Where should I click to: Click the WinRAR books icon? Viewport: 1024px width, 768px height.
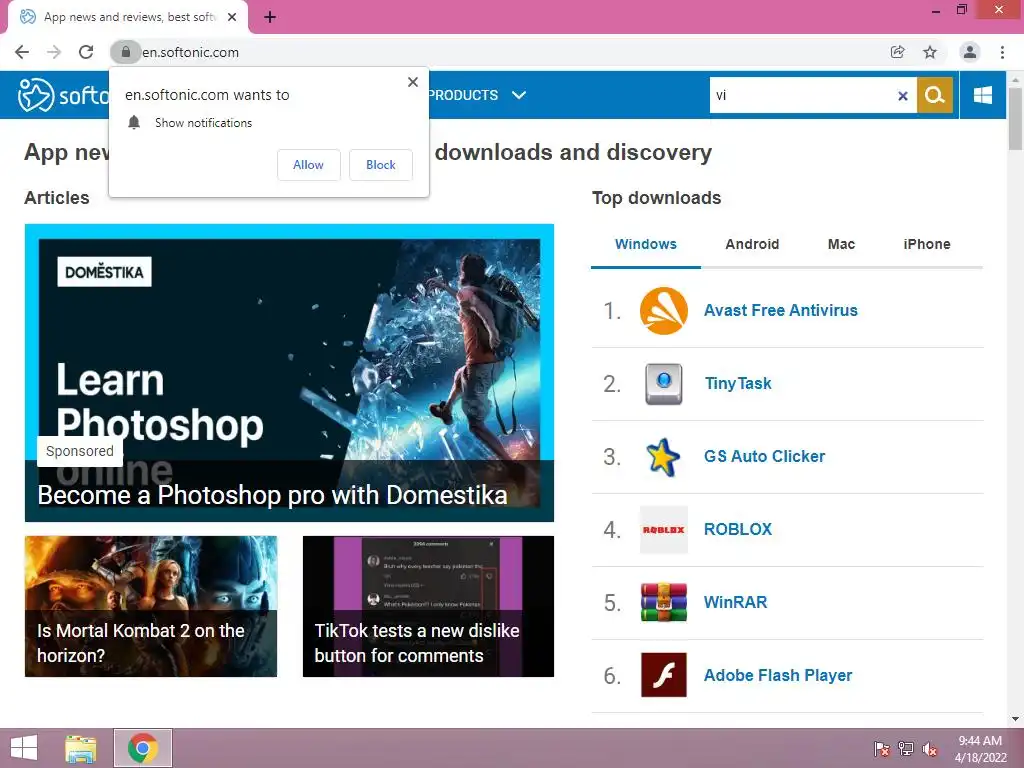664,602
